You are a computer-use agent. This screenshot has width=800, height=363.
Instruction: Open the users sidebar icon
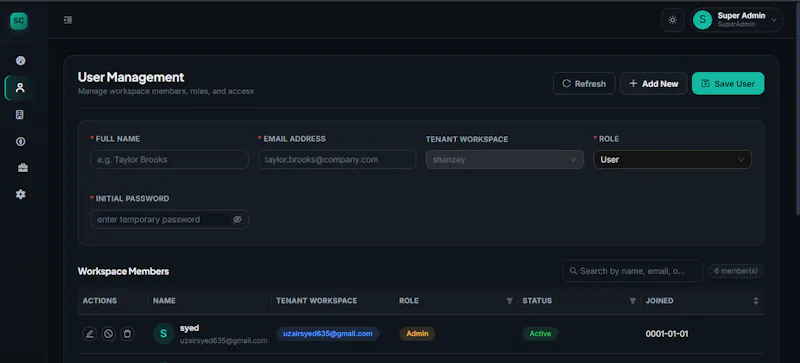[x=20, y=88]
